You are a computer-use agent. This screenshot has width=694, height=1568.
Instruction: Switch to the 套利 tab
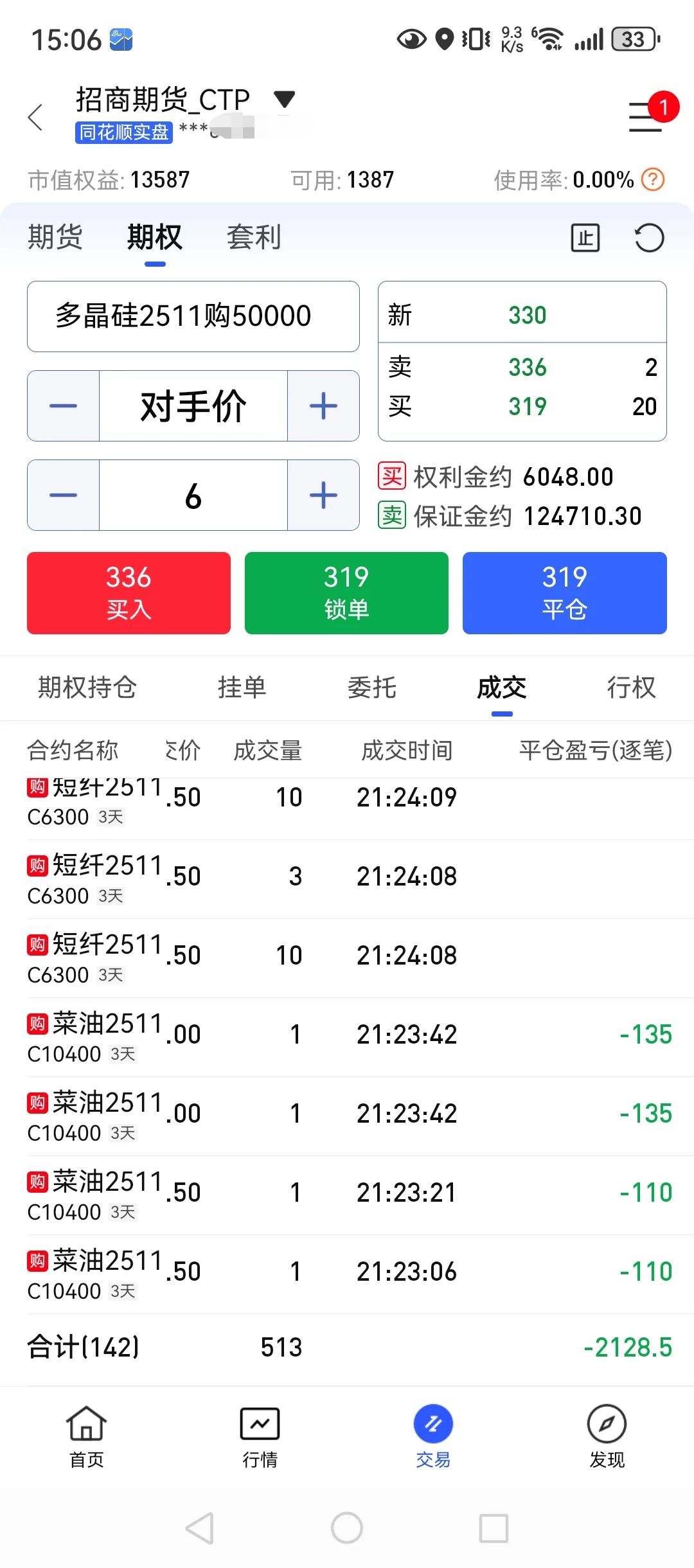point(254,237)
